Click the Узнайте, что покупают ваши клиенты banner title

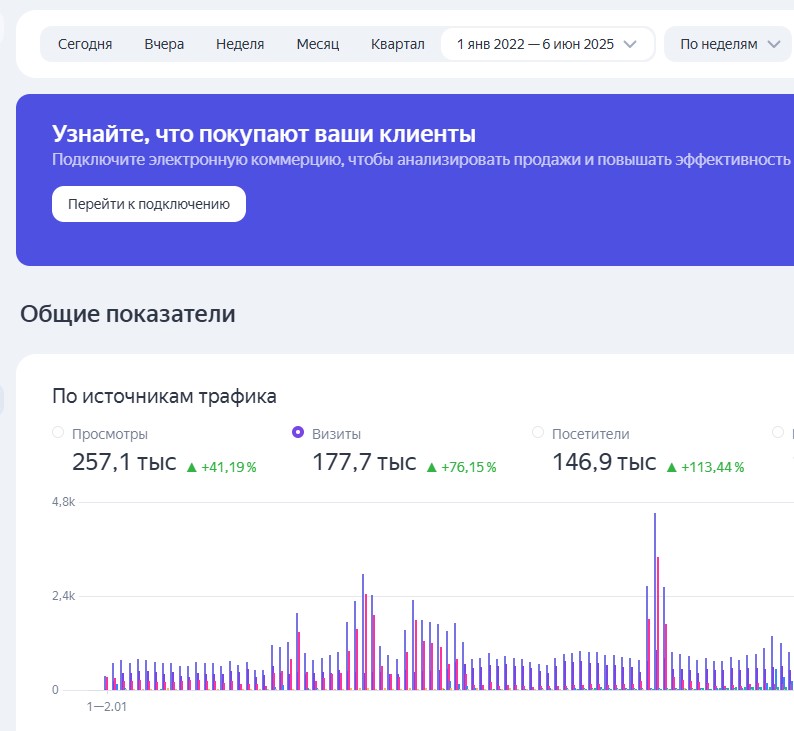(264, 134)
